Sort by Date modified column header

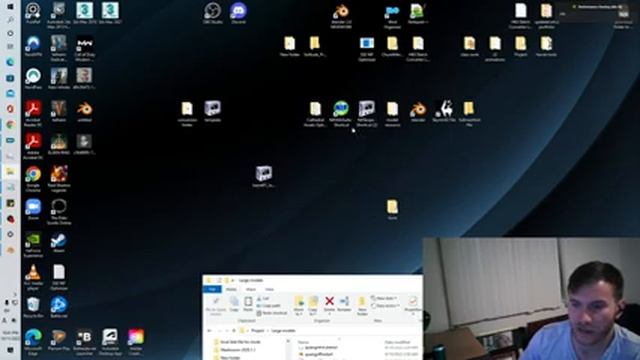coord(399,342)
